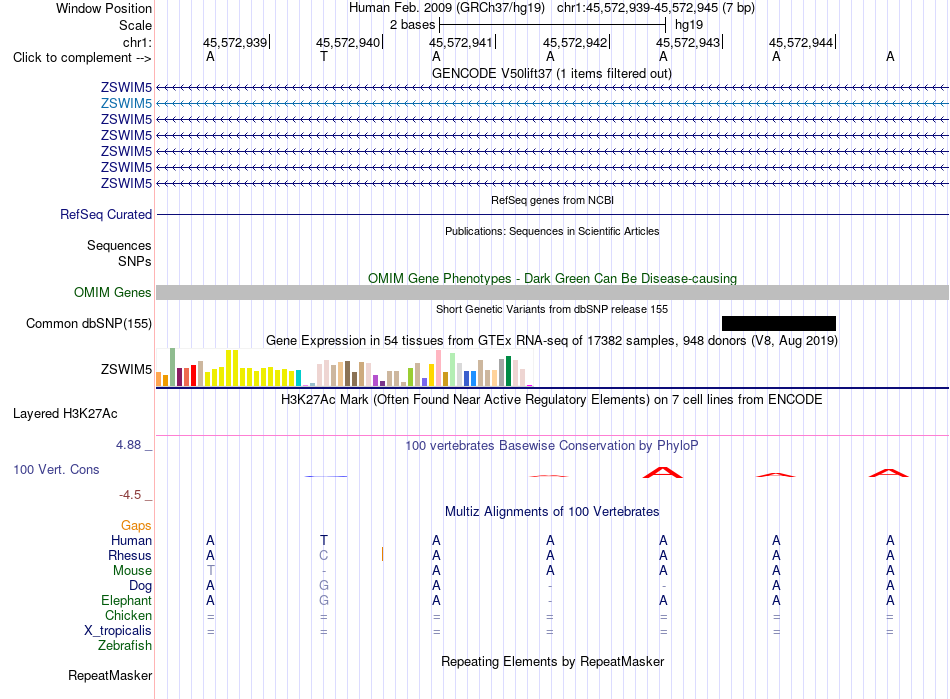Click the 2 bases scale bar
Viewport: 950px width, 699px height.
[x=553, y=25]
